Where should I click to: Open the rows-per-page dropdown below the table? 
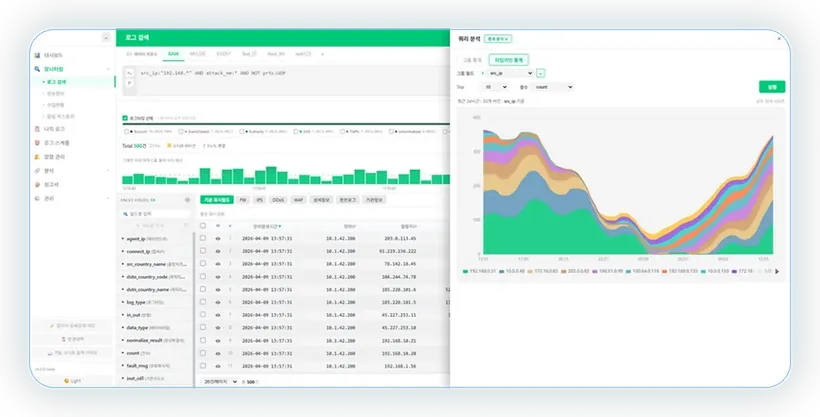219,382
